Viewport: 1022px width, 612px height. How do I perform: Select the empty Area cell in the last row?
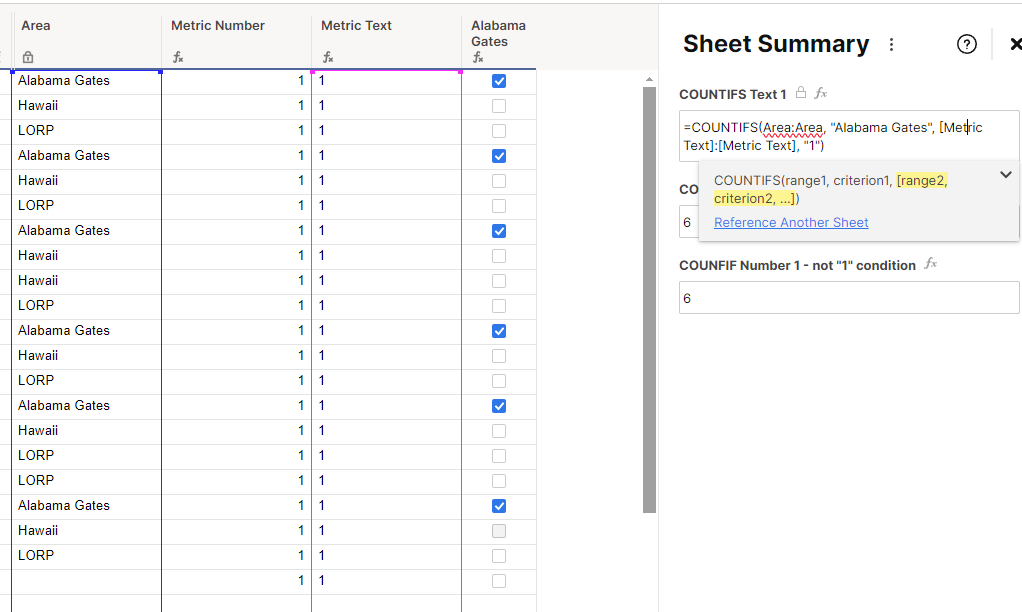click(86, 581)
